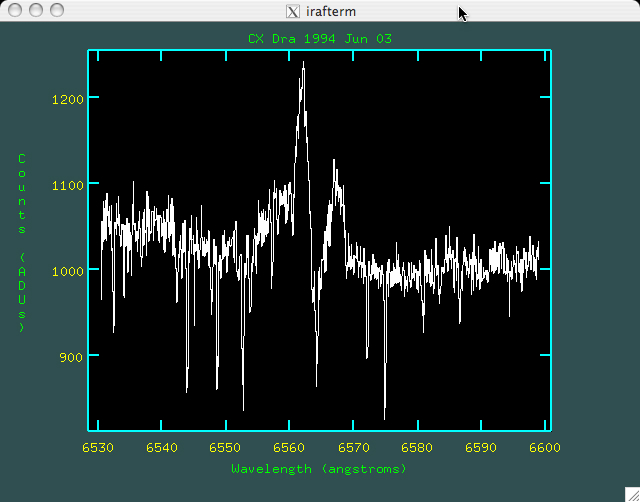Click the tallest emission peak near 6562
640x502 pixels.
[303, 65]
